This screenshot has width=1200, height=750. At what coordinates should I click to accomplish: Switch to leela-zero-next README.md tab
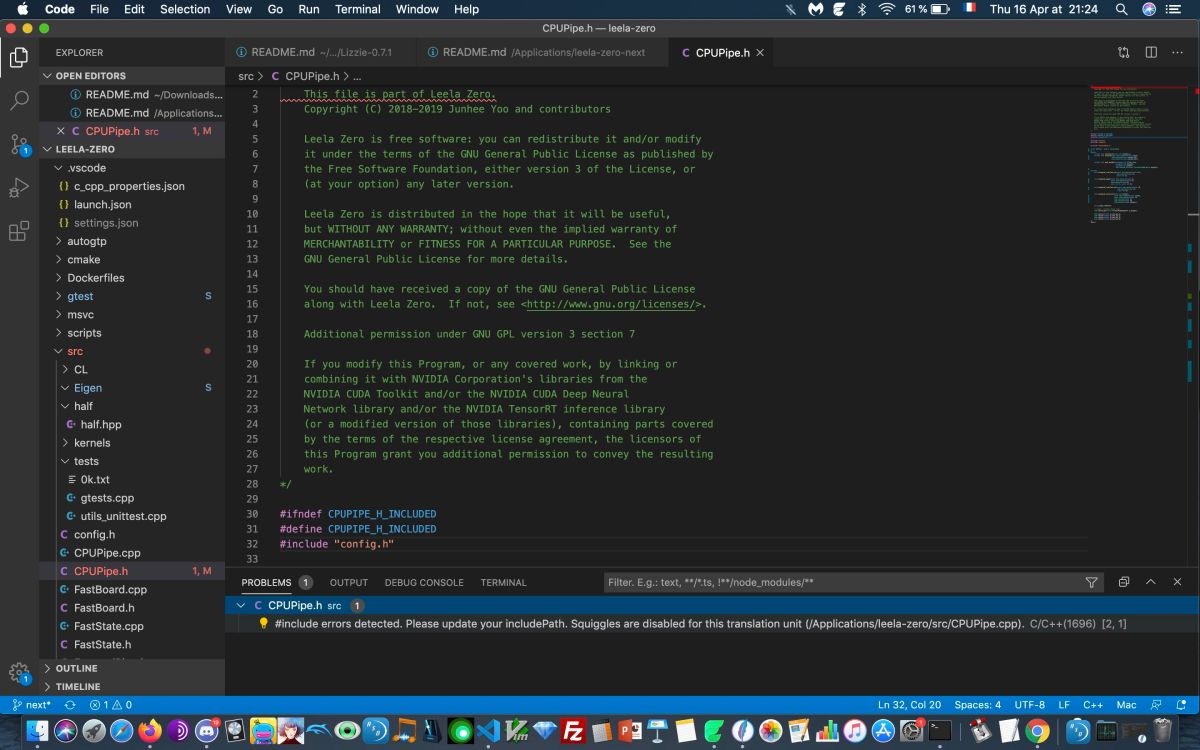tap(543, 52)
